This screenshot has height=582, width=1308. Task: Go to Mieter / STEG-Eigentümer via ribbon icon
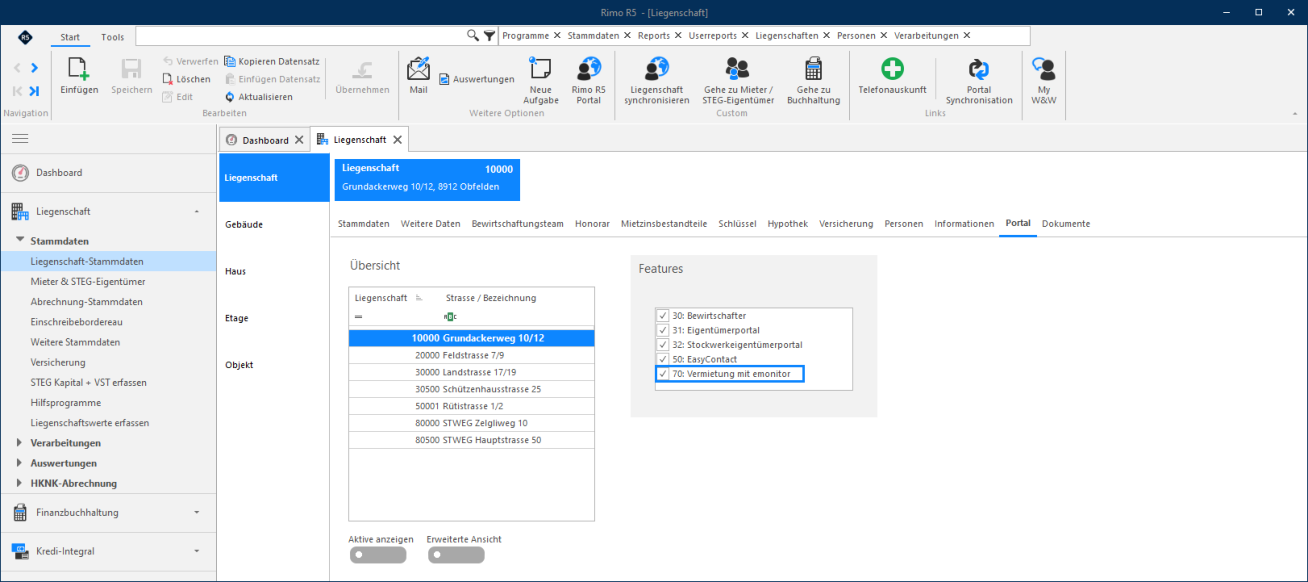[738, 67]
